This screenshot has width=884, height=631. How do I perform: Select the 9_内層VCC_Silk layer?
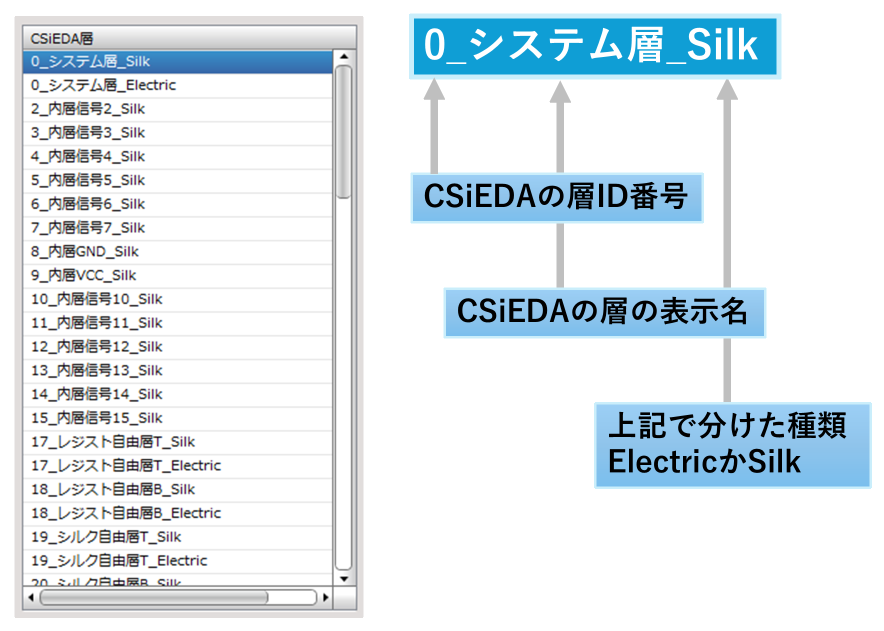(x=178, y=275)
